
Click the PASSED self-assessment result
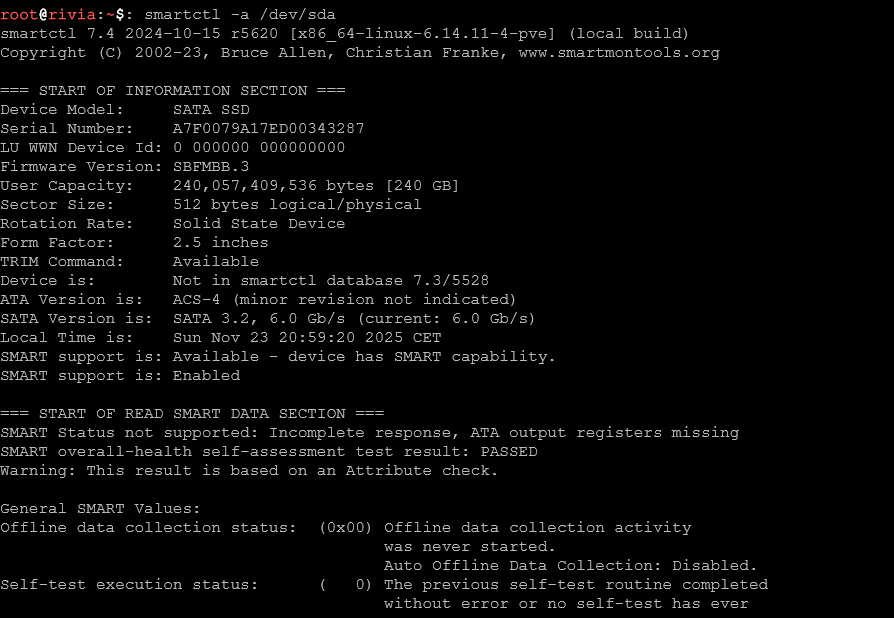click(x=509, y=451)
